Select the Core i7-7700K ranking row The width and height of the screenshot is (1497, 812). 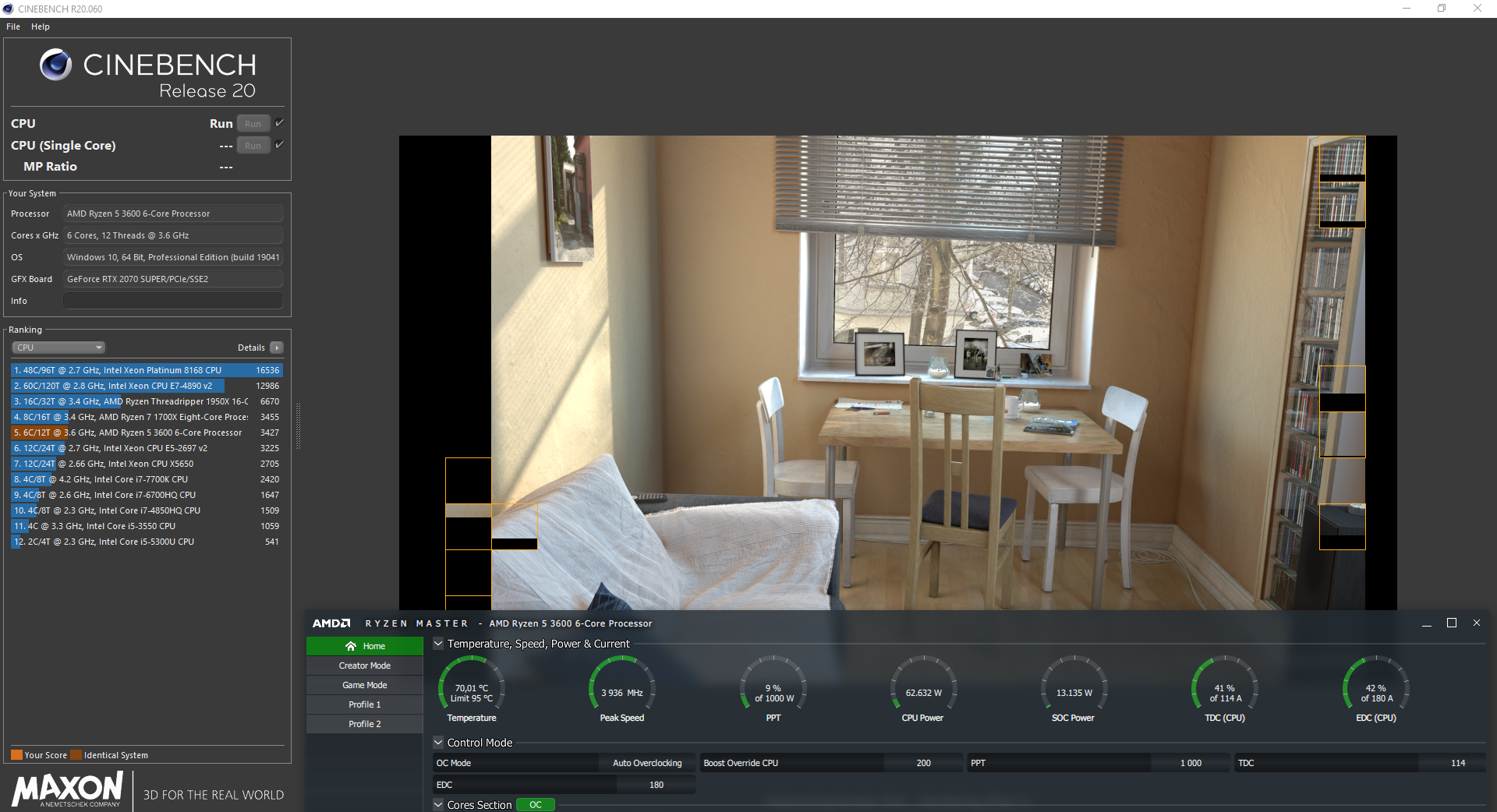147,479
